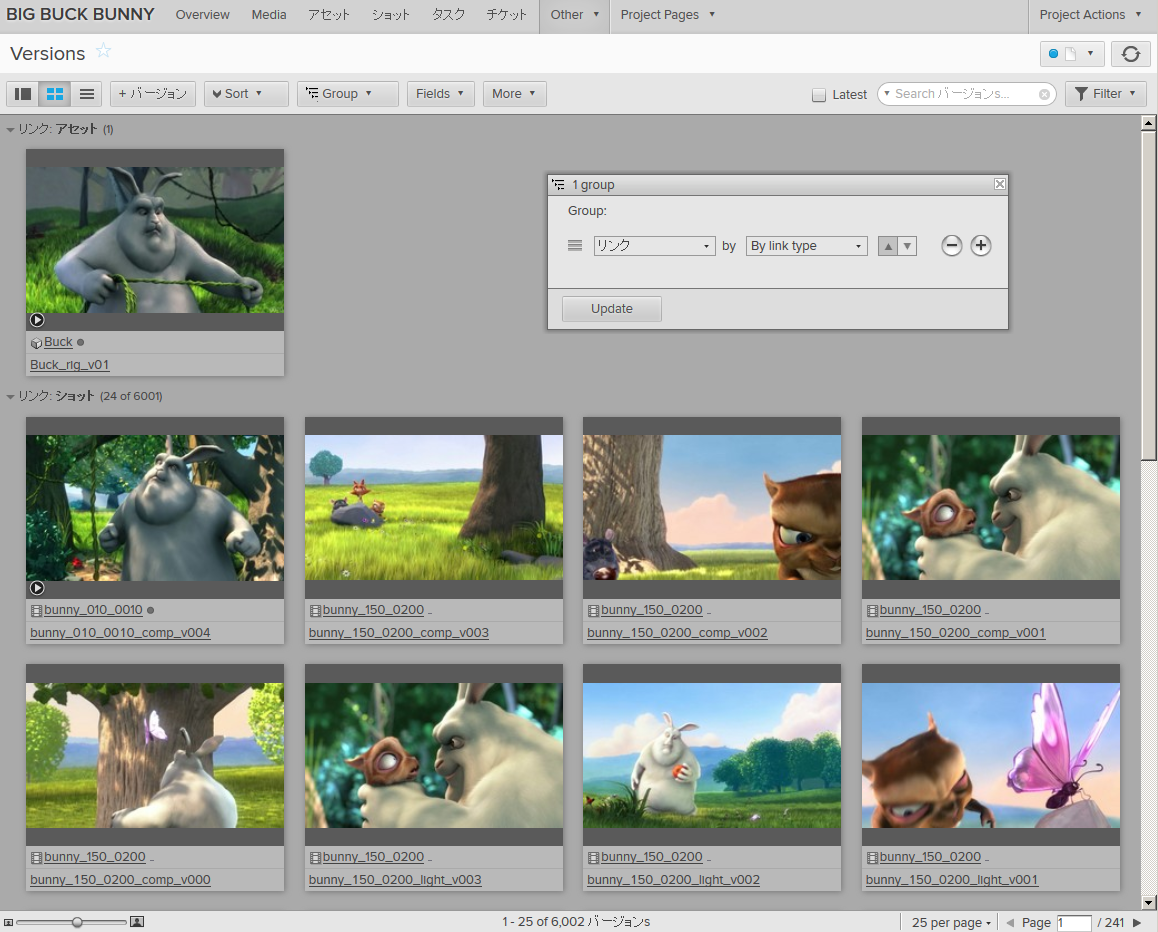This screenshot has width=1158, height=932.
Task: Switch to the master-detail view mode icon
Action: [23, 94]
